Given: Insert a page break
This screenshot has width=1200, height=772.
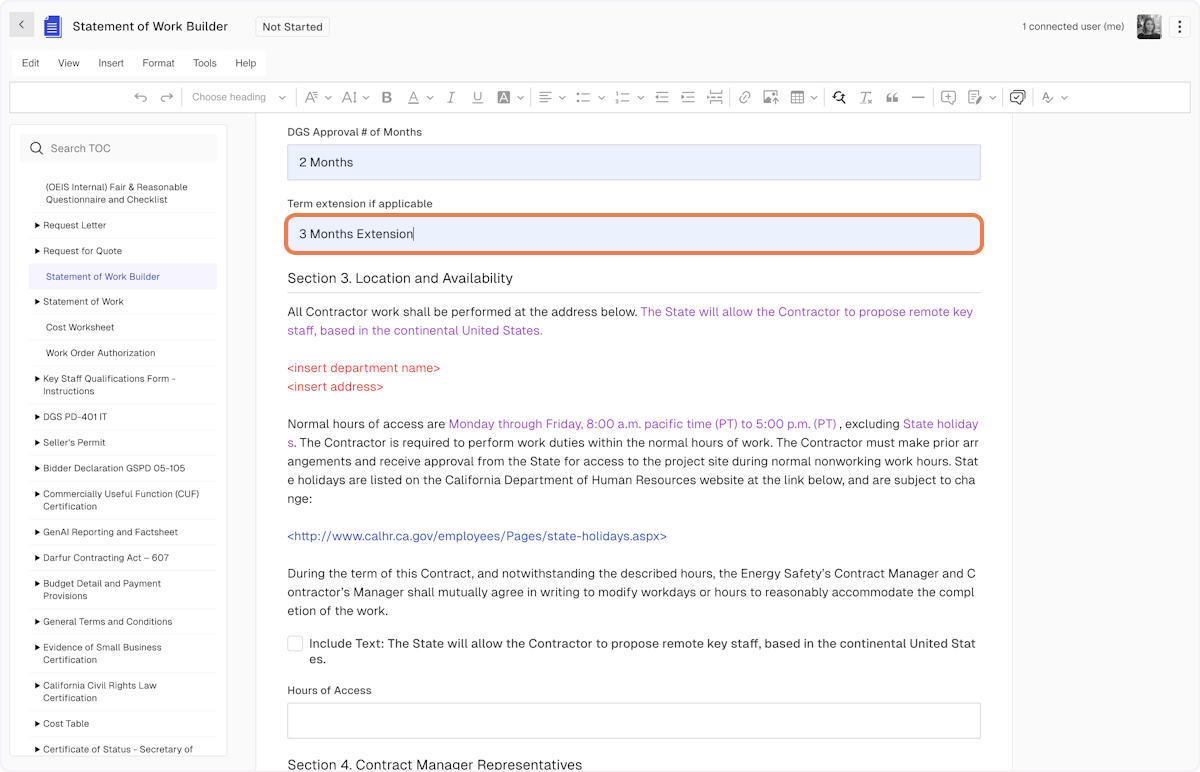Looking at the screenshot, I should [x=715, y=97].
